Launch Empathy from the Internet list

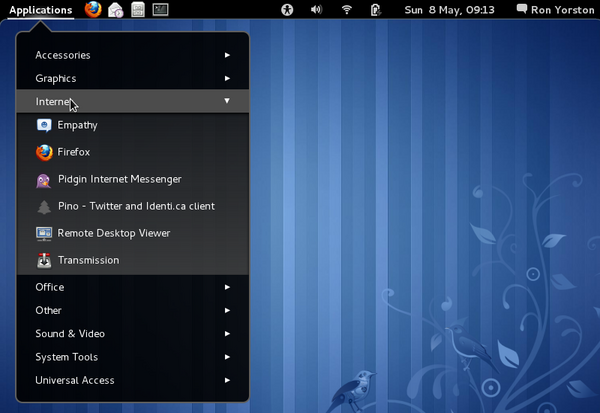point(77,125)
